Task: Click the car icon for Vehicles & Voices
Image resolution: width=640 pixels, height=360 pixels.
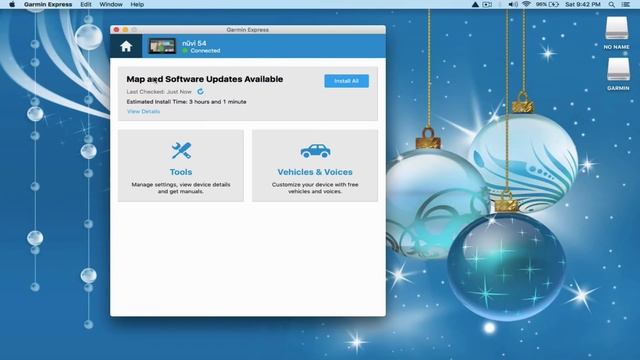Action: [316, 151]
